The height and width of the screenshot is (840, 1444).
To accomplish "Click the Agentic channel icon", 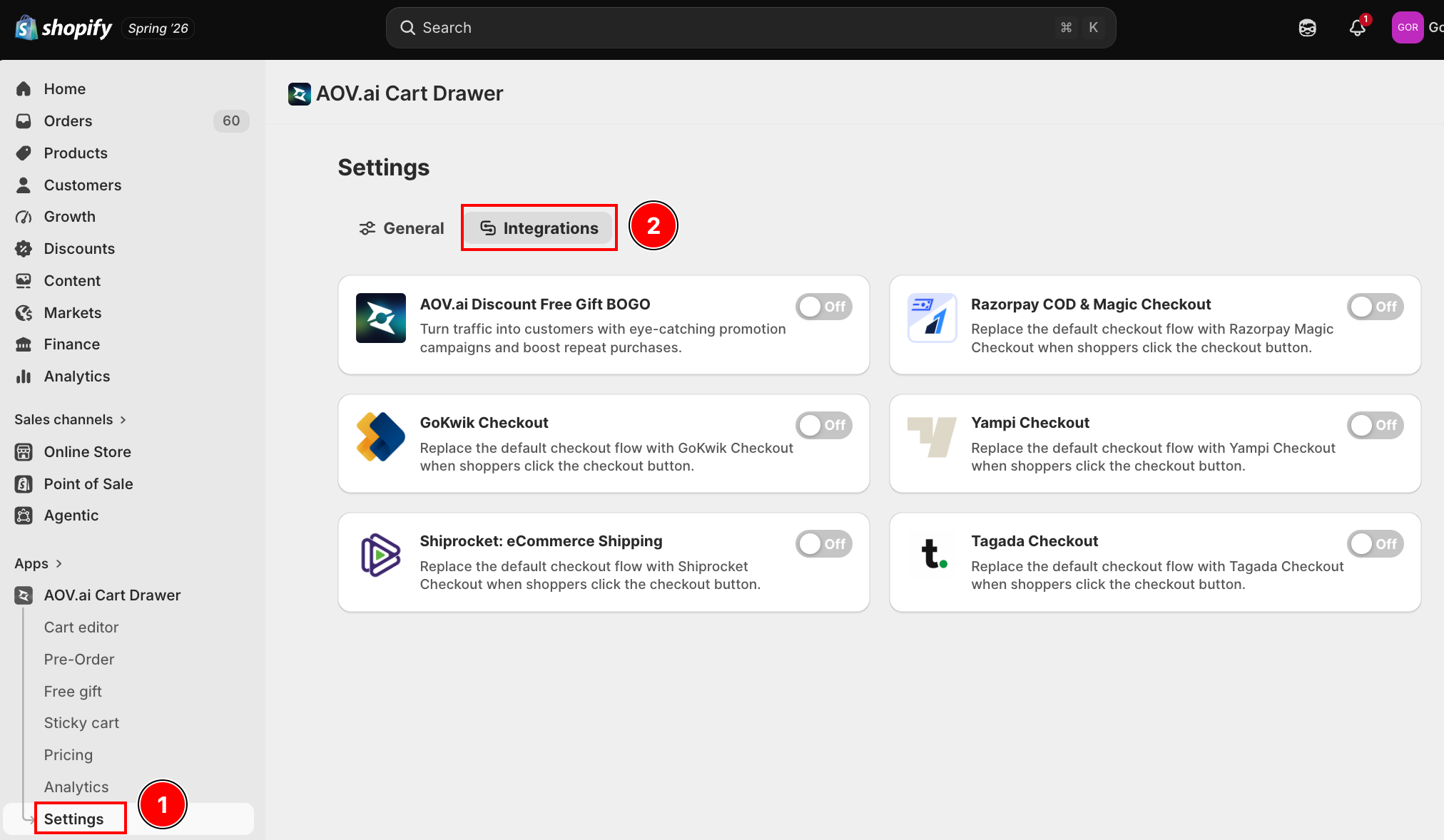I will (24, 516).
